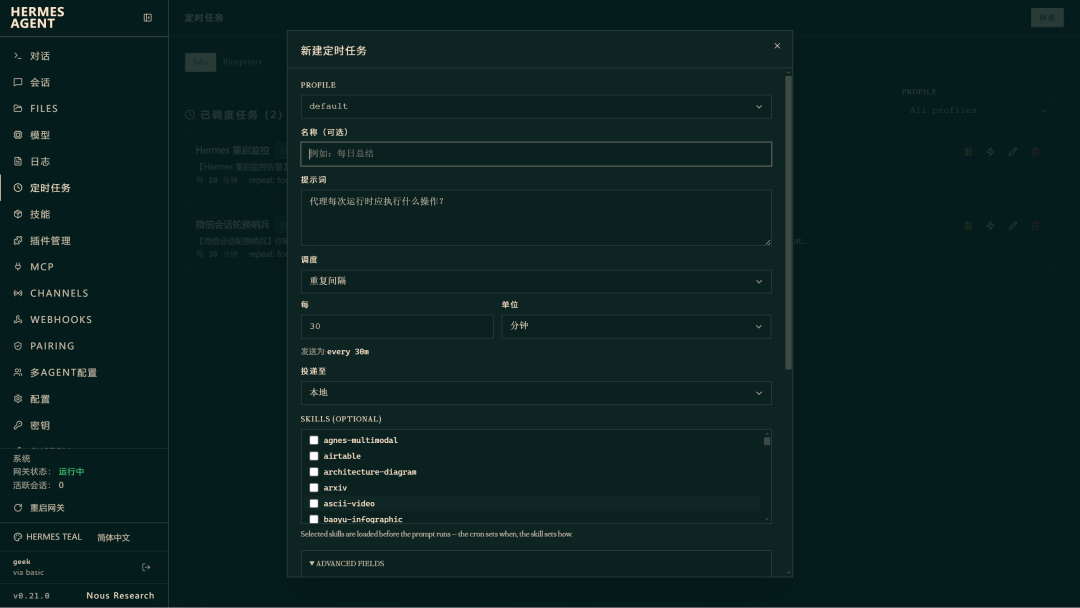Switch to the Blueprints tab behind the dialog
Image resolution: width=1080 pixels, height=608 pixels.
[x=242, y=62]
